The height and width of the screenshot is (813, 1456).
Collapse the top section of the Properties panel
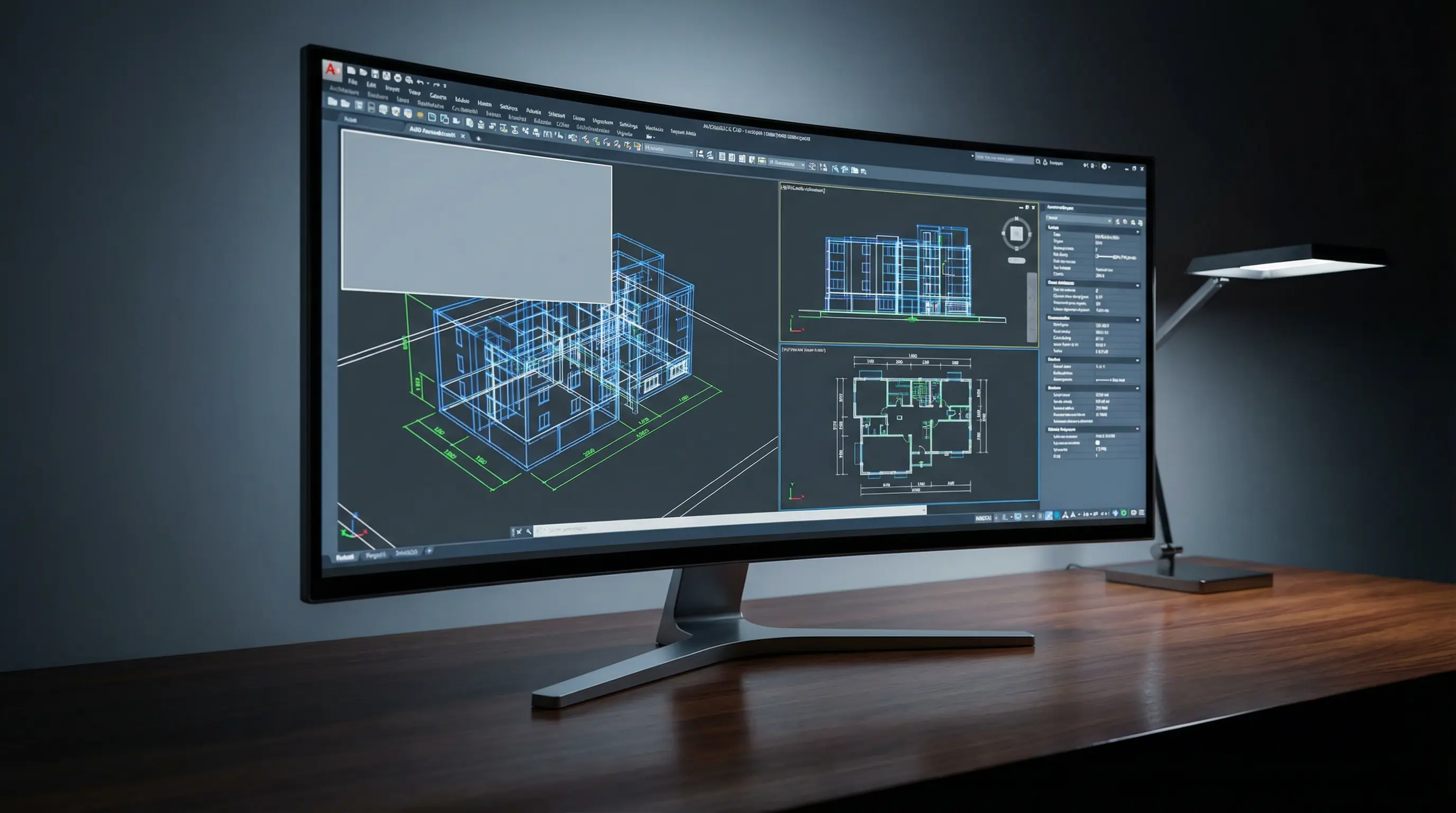coord(1139,233)
